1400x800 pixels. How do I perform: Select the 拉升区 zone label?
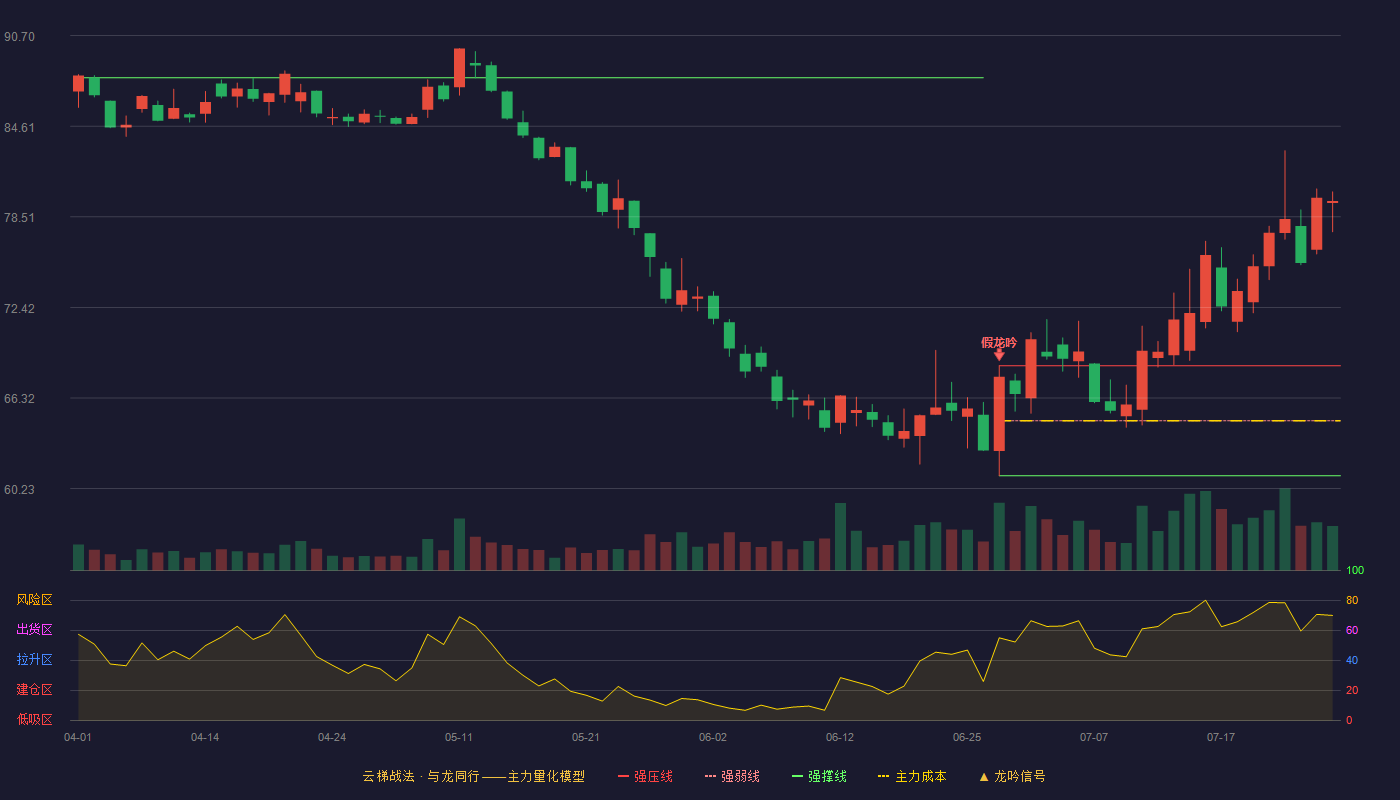pos(34,660)
